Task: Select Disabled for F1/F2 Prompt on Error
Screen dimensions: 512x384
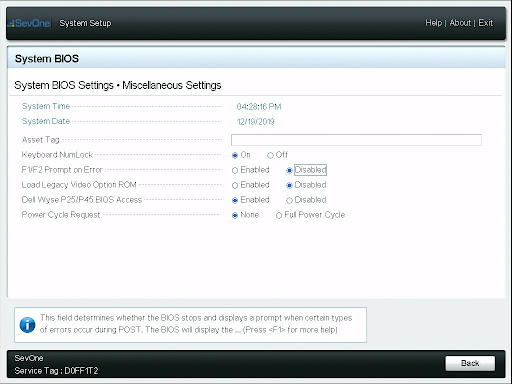Action: pos(289,170)
